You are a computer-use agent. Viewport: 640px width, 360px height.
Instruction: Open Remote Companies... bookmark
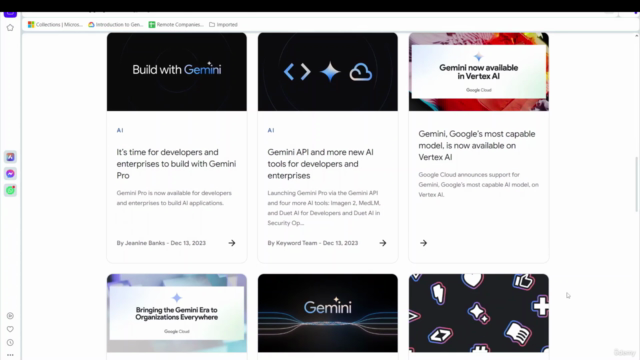[176, 24]
